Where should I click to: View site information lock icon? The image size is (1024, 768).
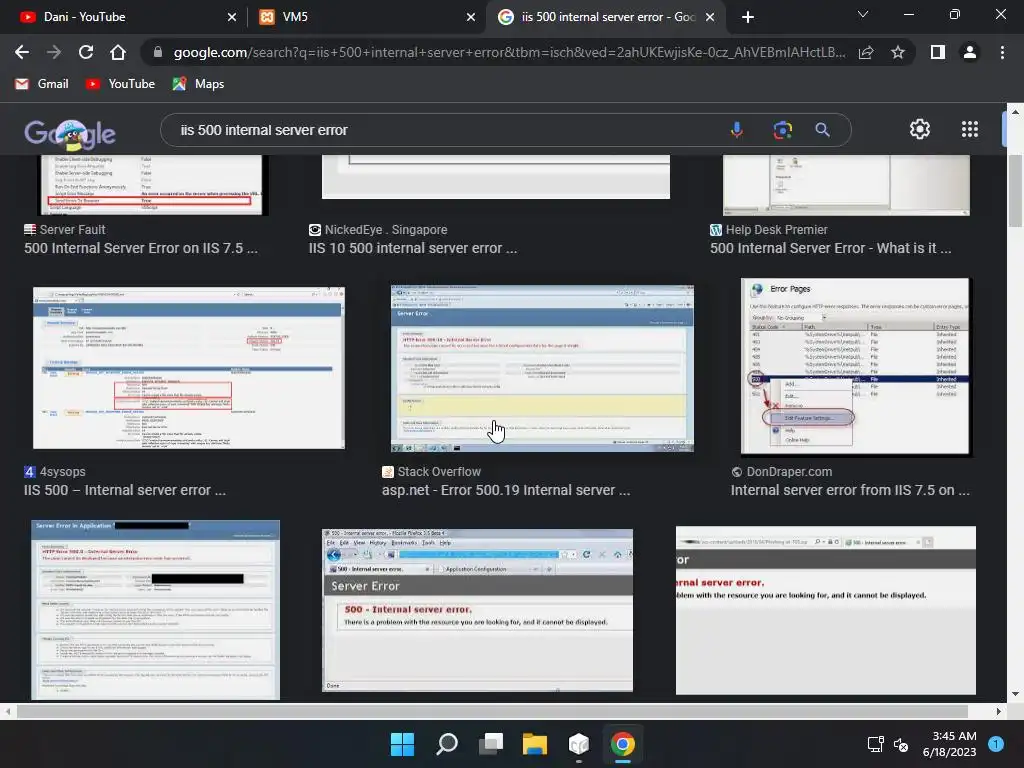(157, 52)
